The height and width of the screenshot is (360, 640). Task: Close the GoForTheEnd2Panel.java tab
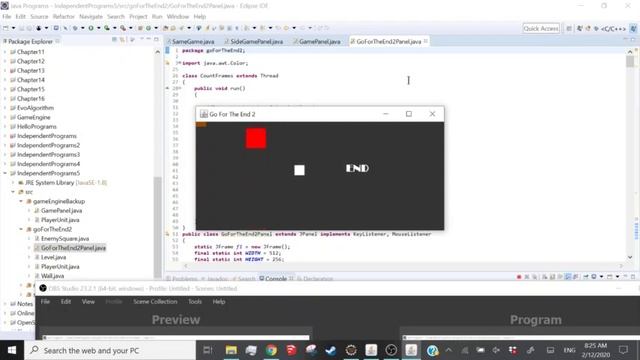point(426,41)
